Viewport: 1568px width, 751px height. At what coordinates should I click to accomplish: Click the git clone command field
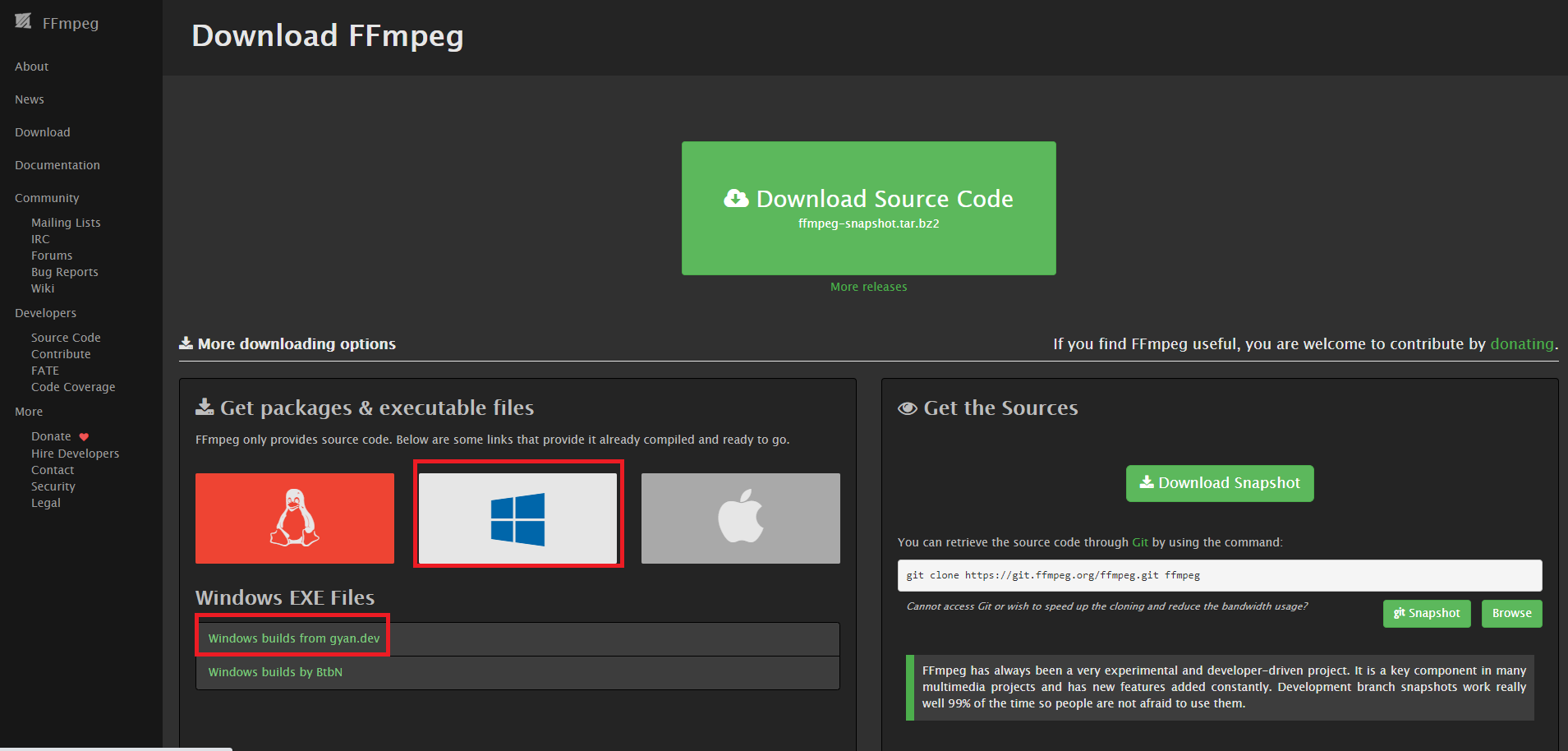click(x=1220, y=575)
